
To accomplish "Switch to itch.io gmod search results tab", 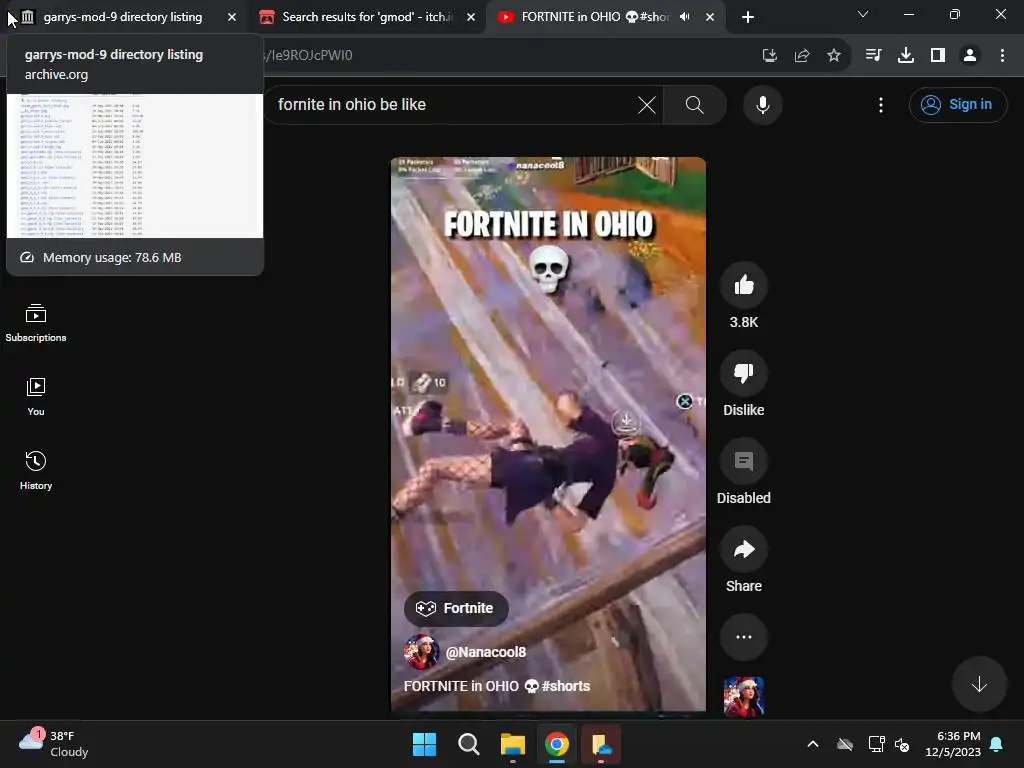I will pyautogui.click(x=368, y=17).
